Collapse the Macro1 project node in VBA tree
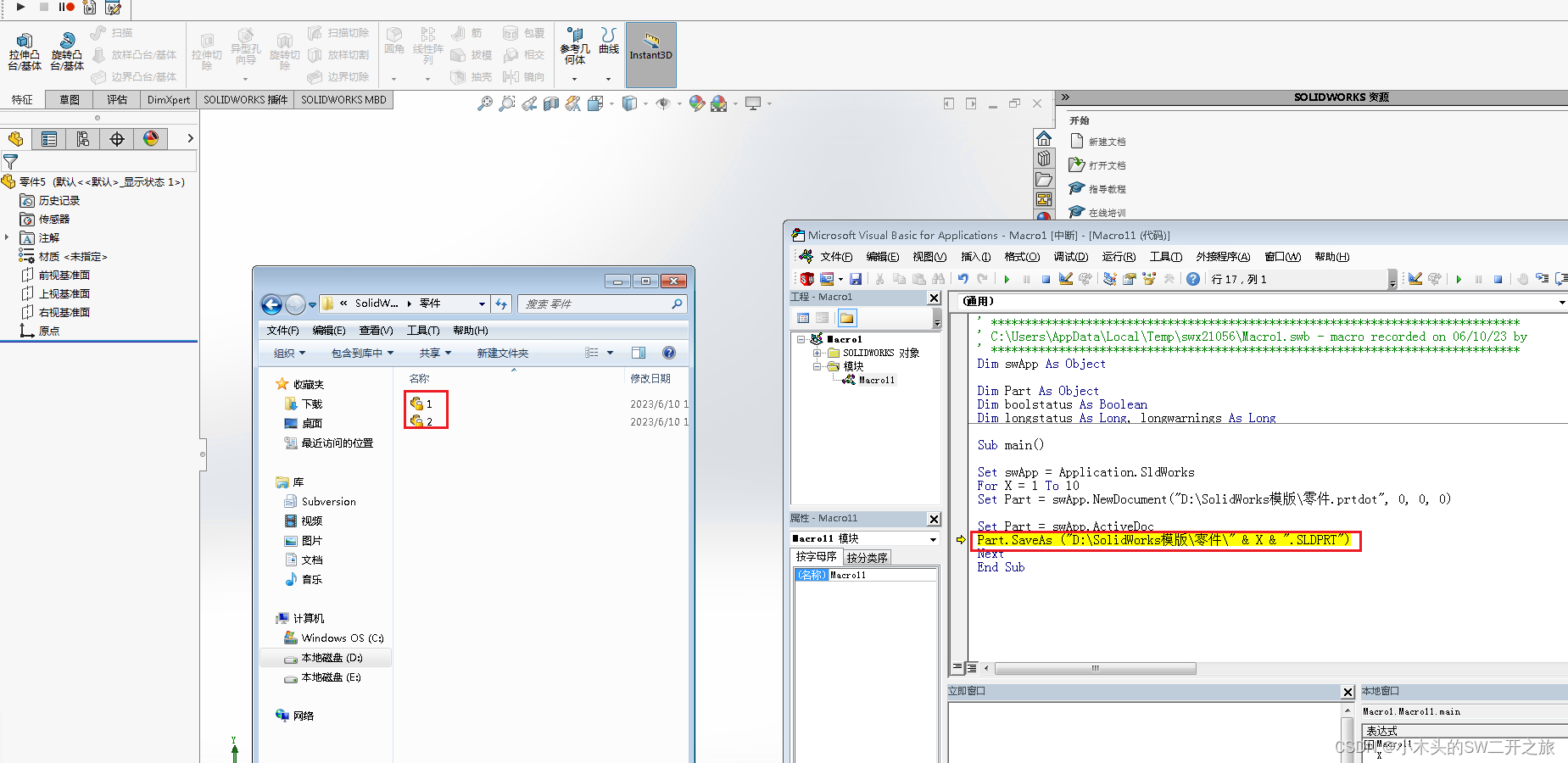The image size is (1568, 763). 801,339
